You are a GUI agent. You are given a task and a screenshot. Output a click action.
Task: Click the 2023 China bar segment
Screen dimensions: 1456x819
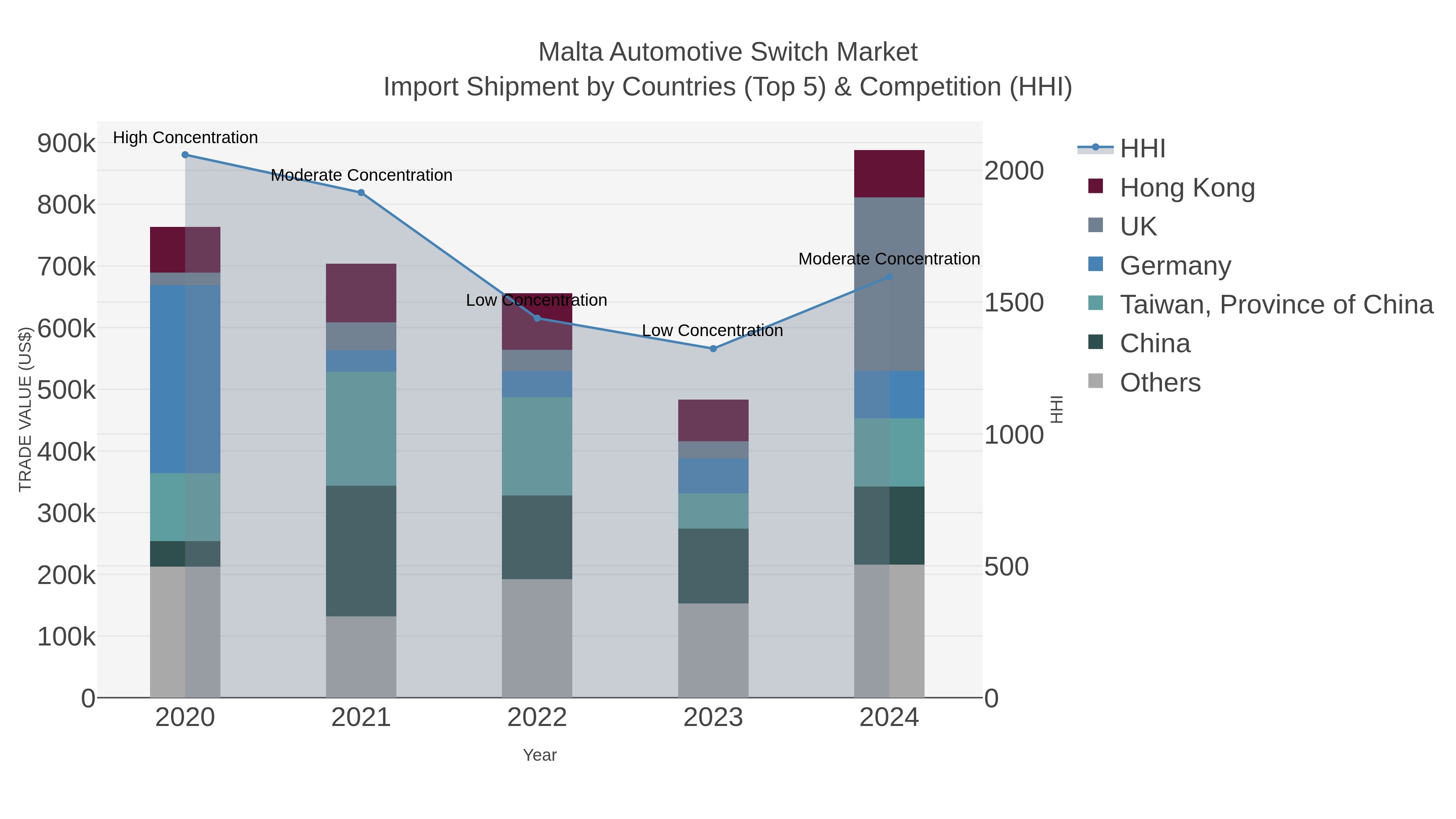[713, 566]
